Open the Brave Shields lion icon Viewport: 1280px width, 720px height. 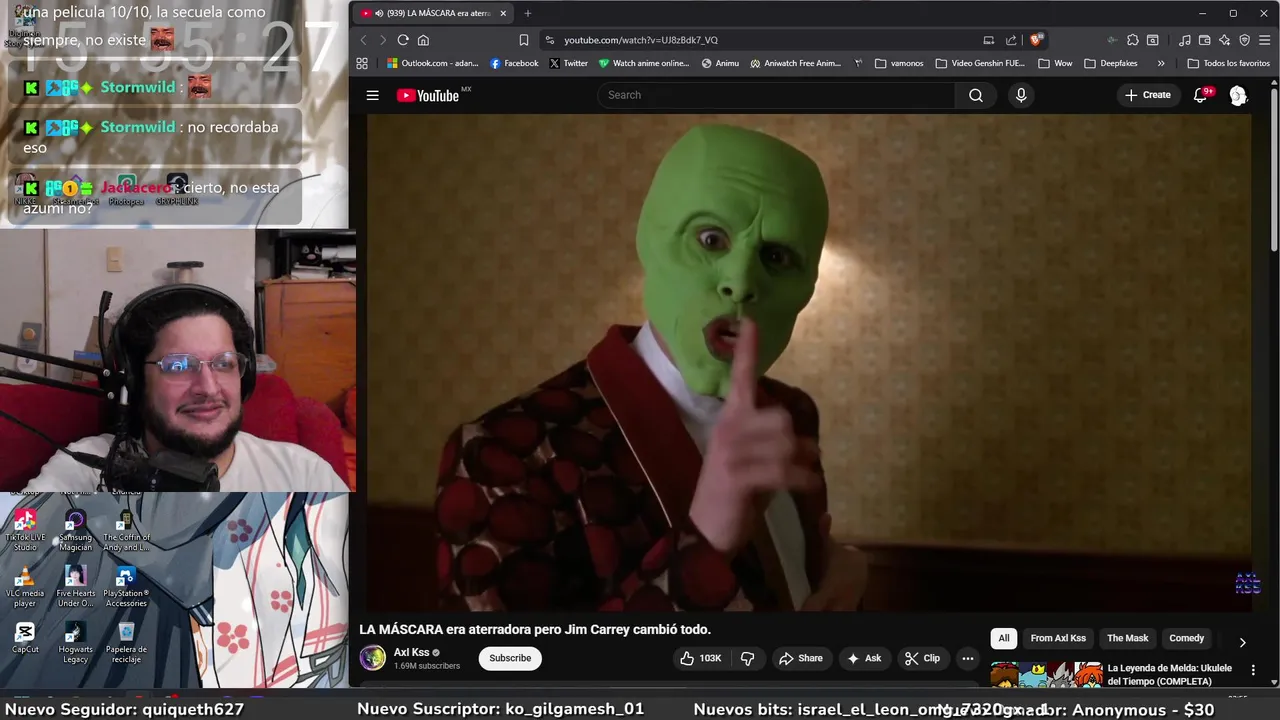(1036, 40)
